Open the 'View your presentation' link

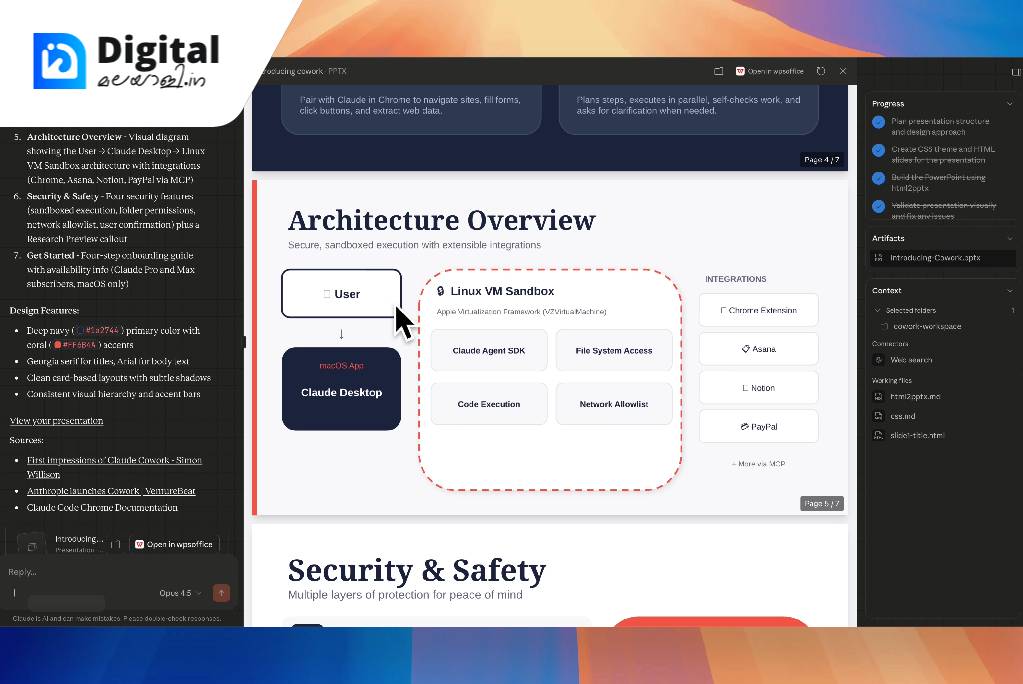click(x=56, y=421)
